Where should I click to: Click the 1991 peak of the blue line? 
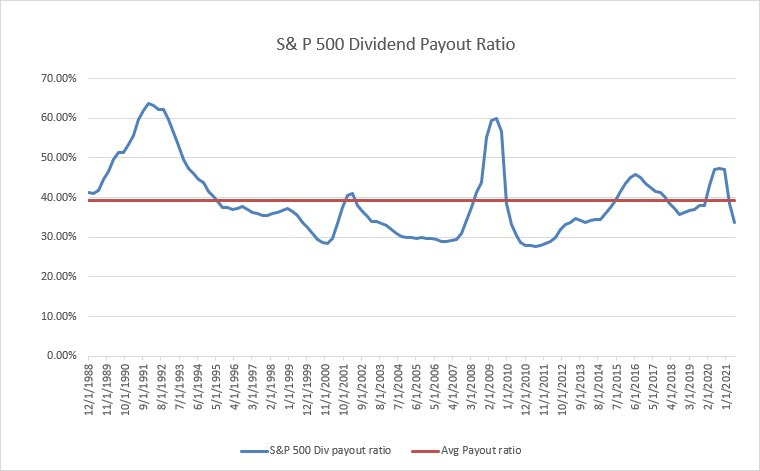[148, 103]
